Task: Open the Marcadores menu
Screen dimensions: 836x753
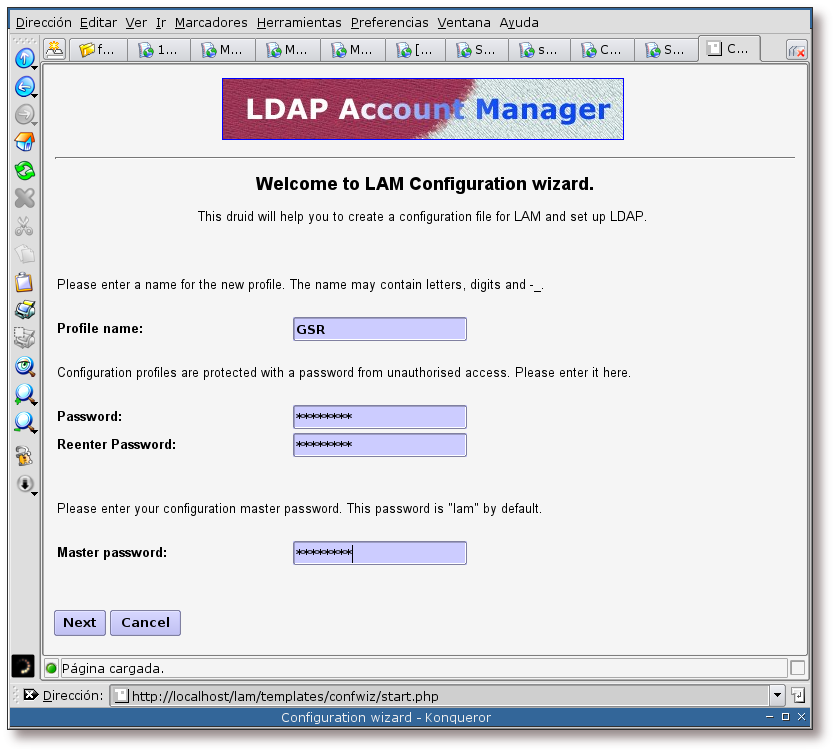Action: [x=211, y=22]
